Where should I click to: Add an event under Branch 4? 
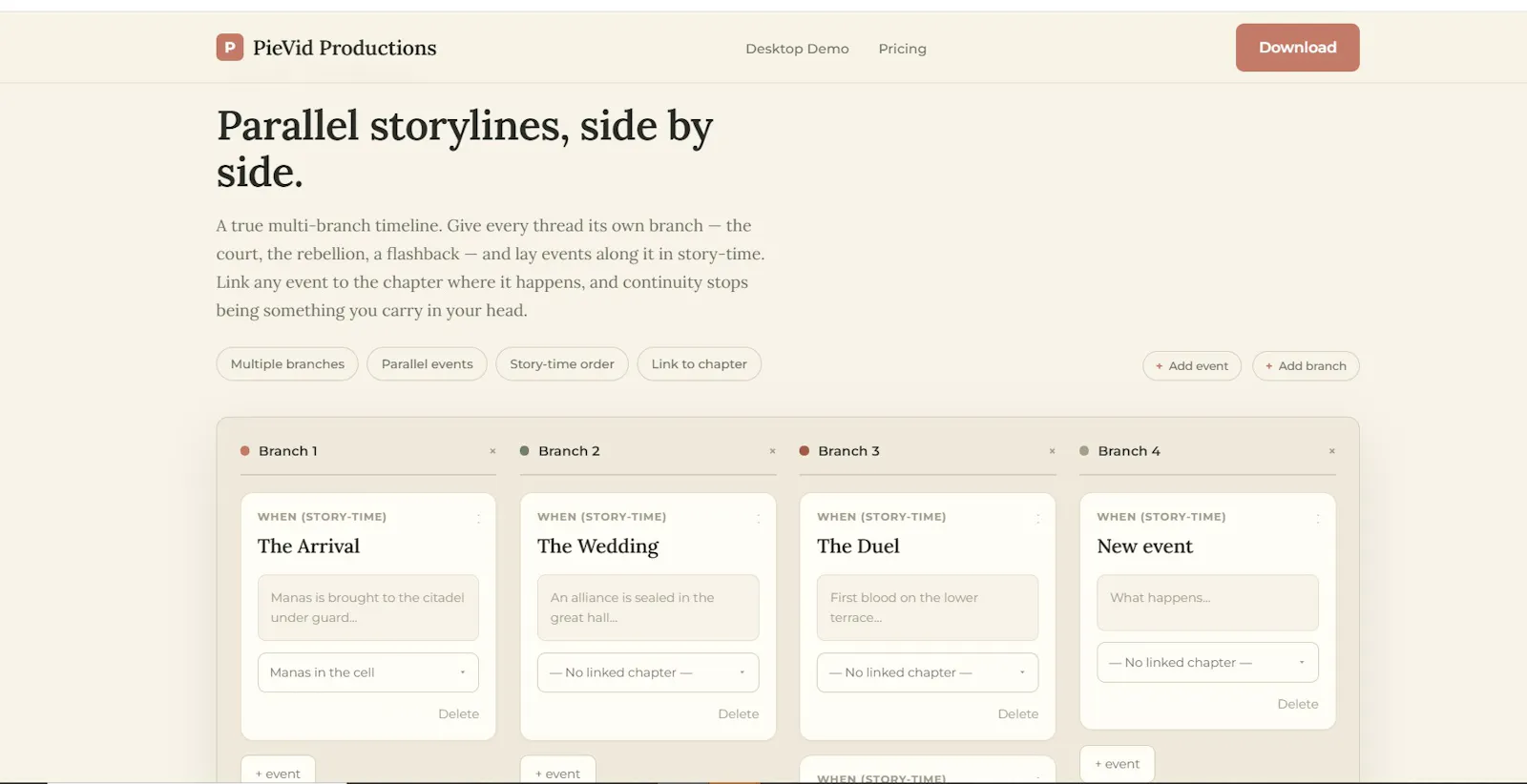(1117, 764)
